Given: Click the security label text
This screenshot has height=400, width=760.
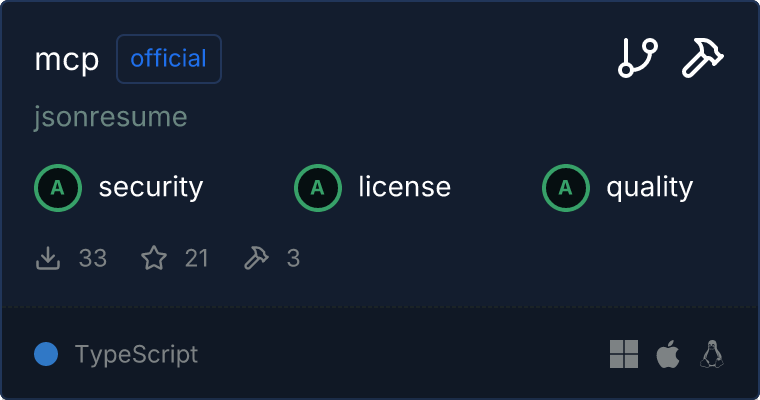Looking at the screenshot, I should [151, 187].
